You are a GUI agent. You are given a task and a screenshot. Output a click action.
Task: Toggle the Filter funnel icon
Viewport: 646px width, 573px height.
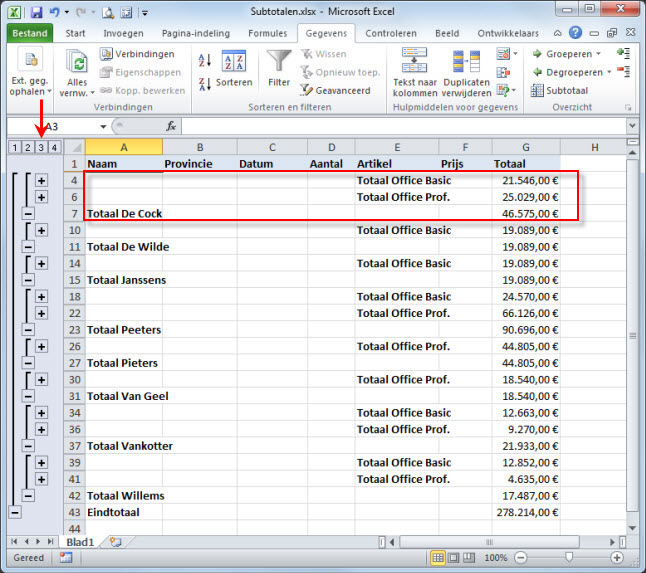tap(279, 62)
